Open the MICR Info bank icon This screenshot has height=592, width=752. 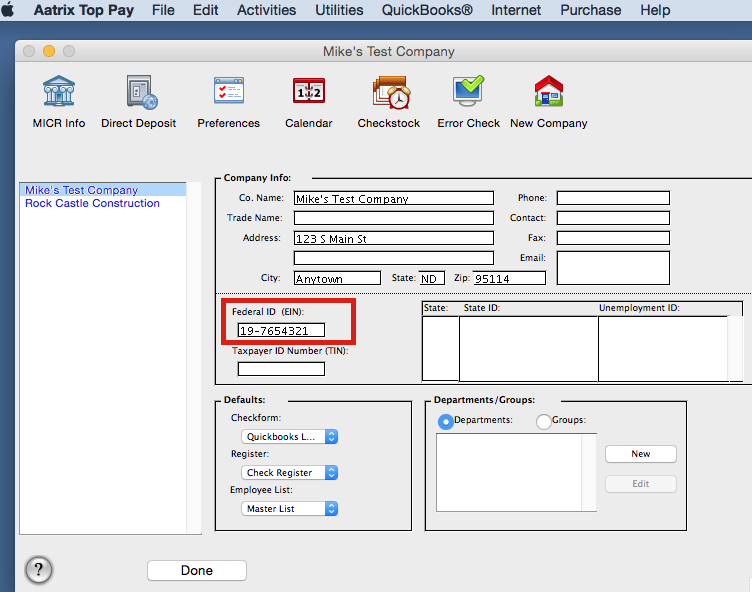59,91
